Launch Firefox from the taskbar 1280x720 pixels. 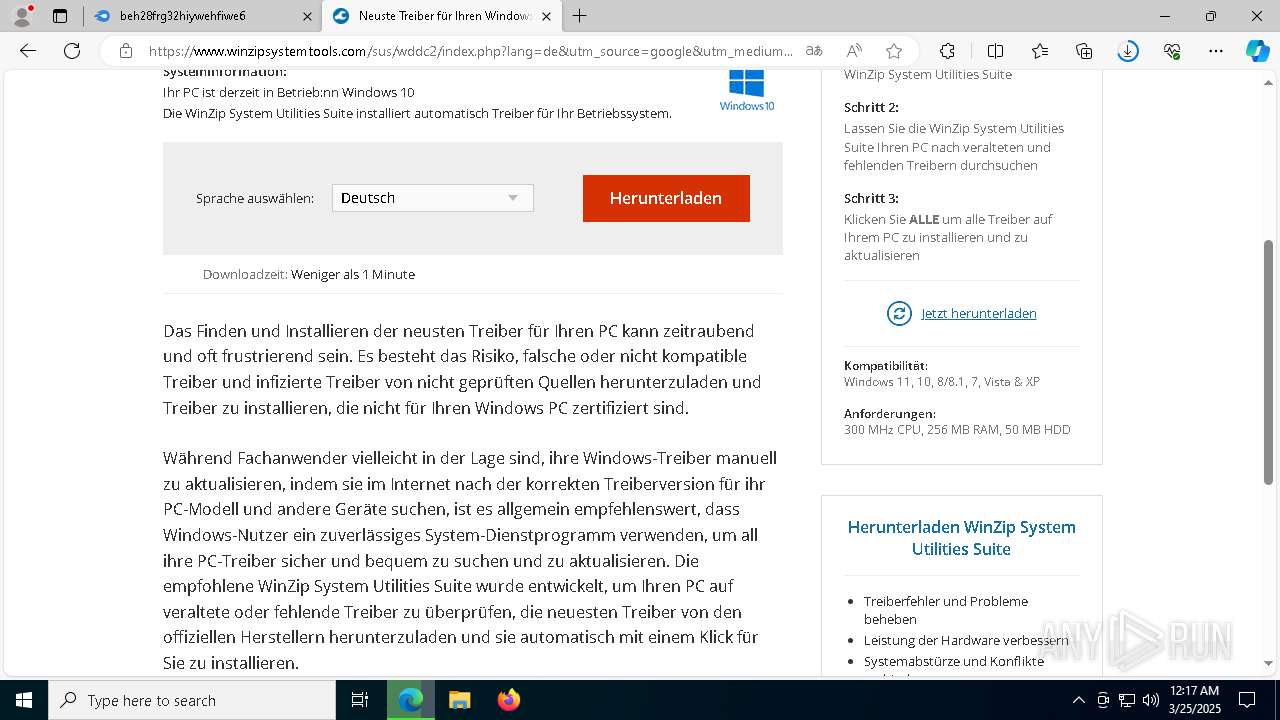click(x=509, y=700)
